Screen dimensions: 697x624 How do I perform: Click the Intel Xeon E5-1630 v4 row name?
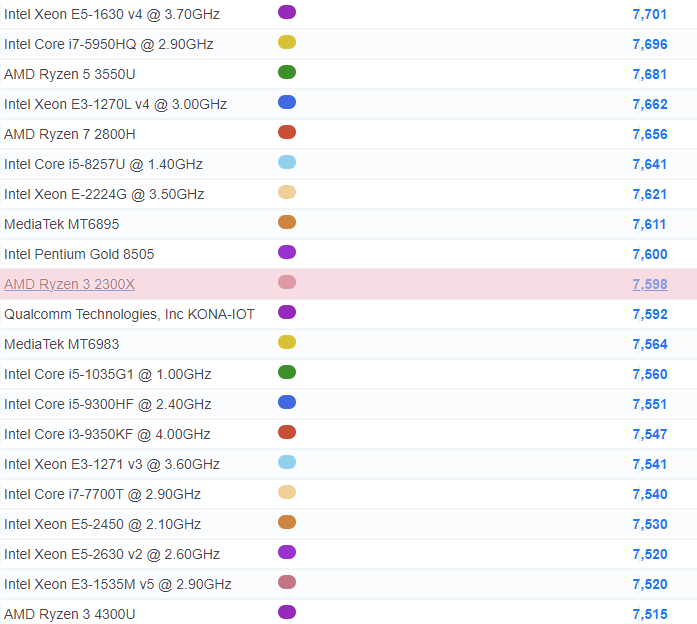tap(112, 15)
